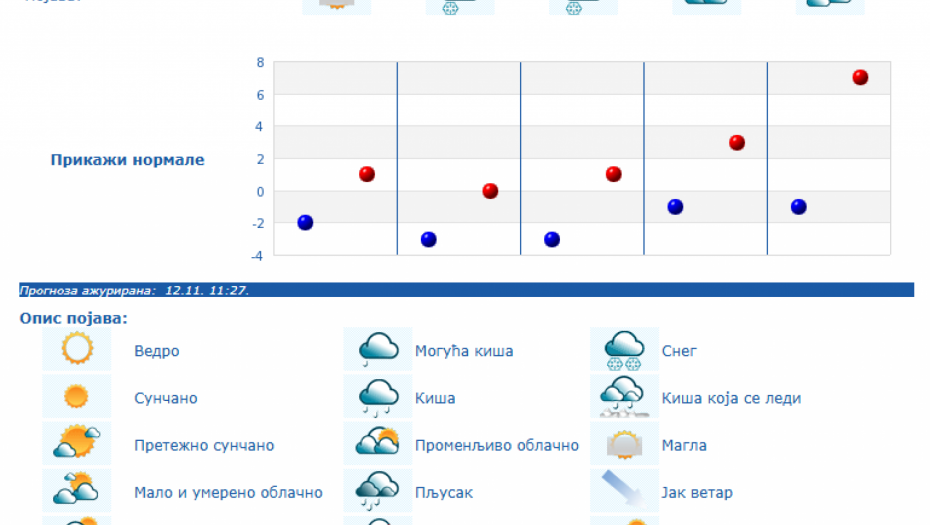Click the blue data point at -2 degrees
This screenshot has width=930, height=525.
click(x=305, y=223)
